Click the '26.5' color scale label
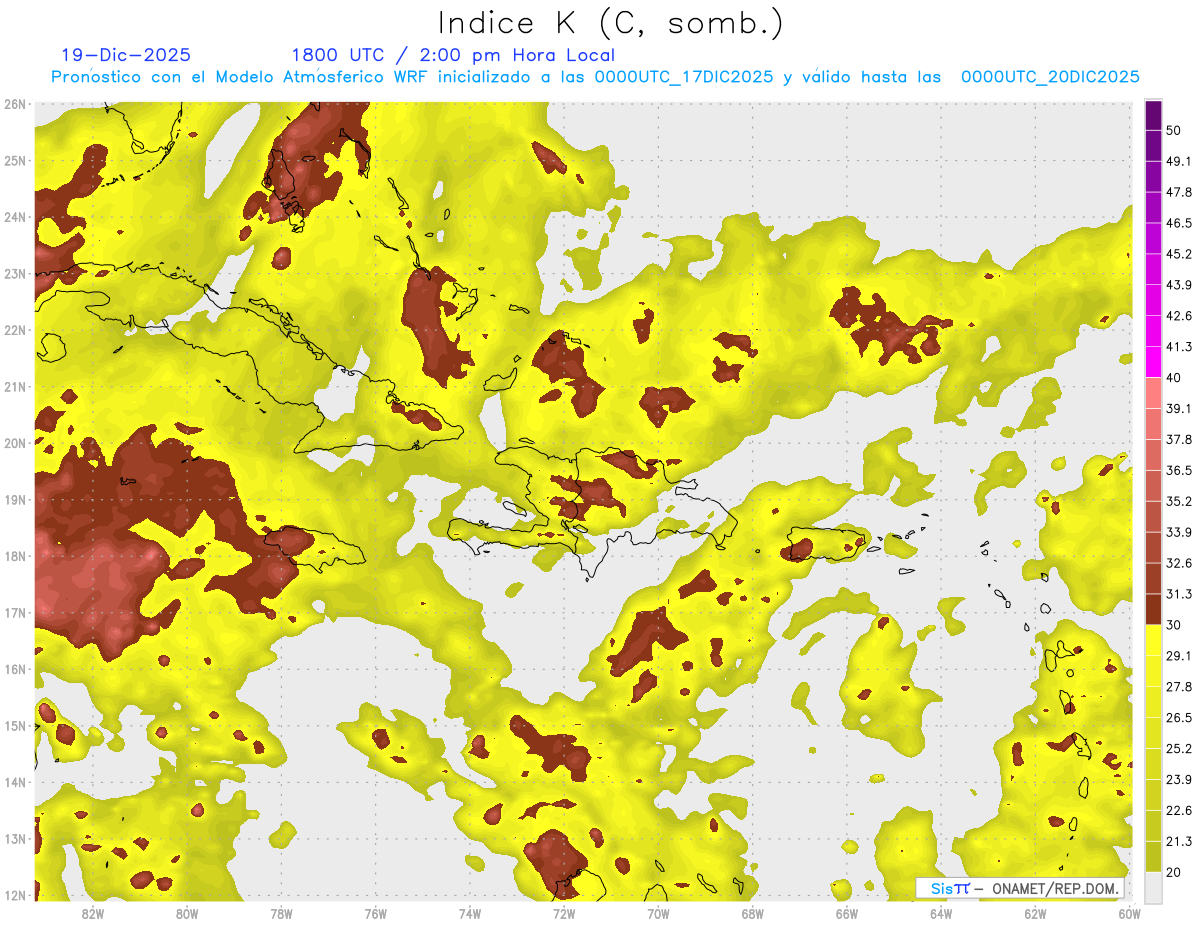1200x927 pixels. [1178, 717]
